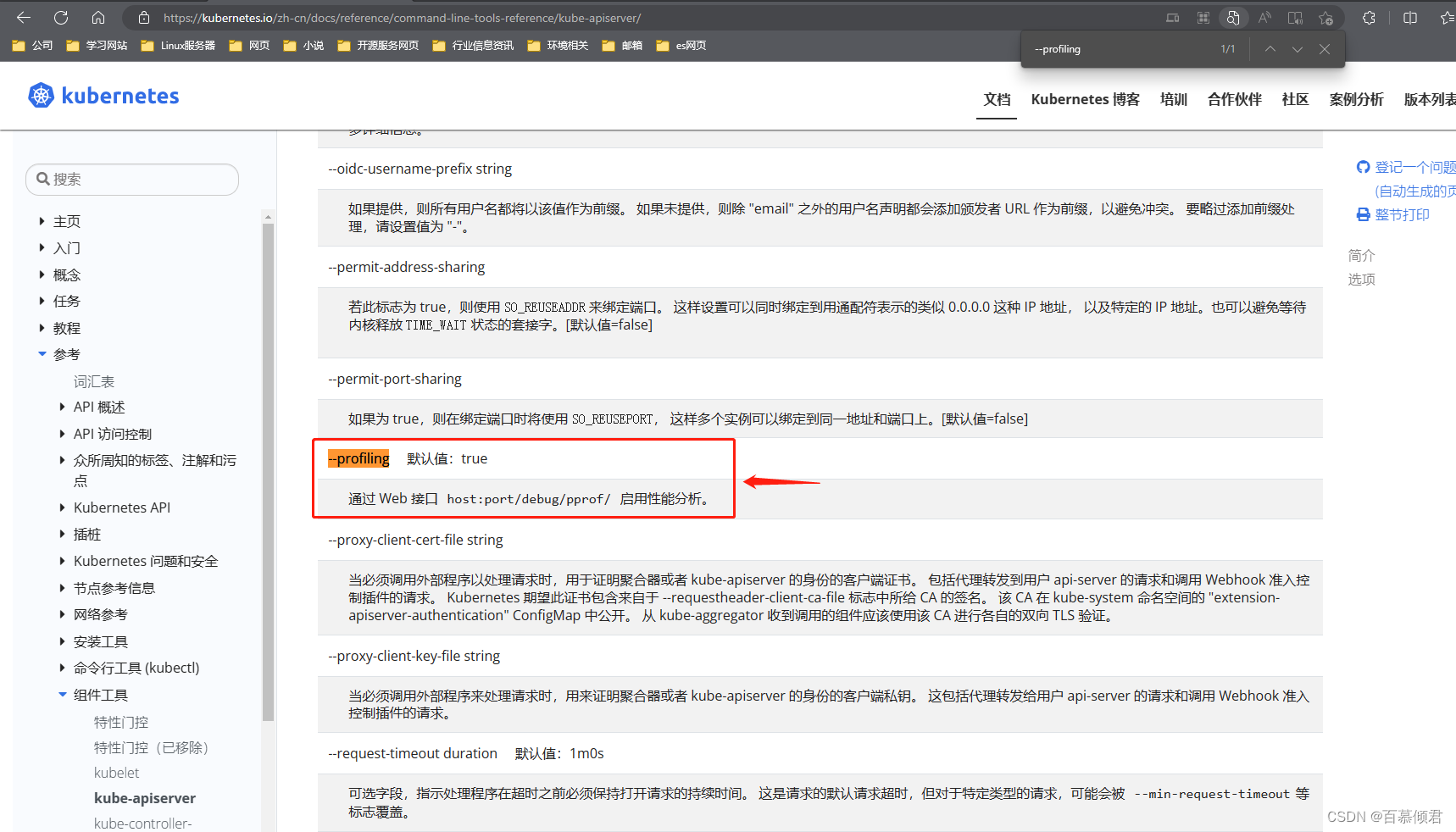This screenshot has height=832, width=1456.
Task: Open the 环境相关 bookmark folder
Action: (x=558, y=46)
